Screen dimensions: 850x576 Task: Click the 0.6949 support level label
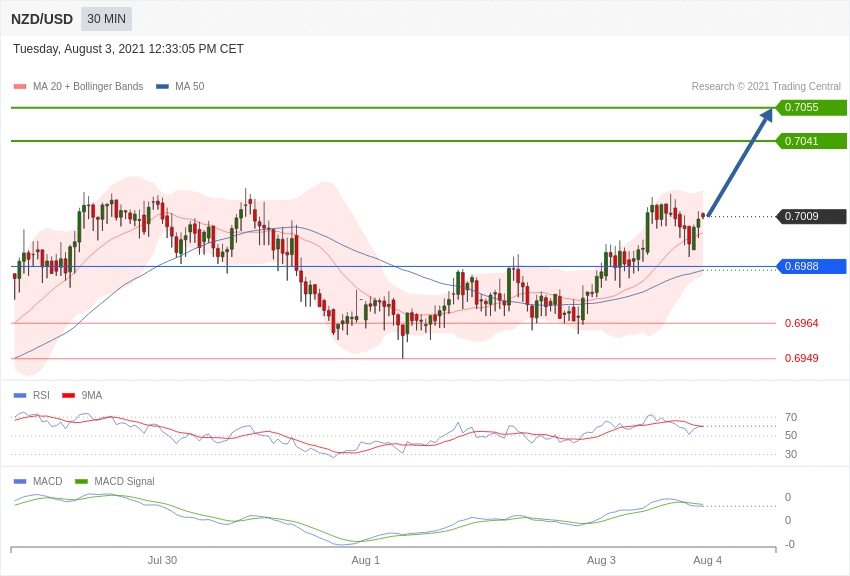tap(801, 358)
